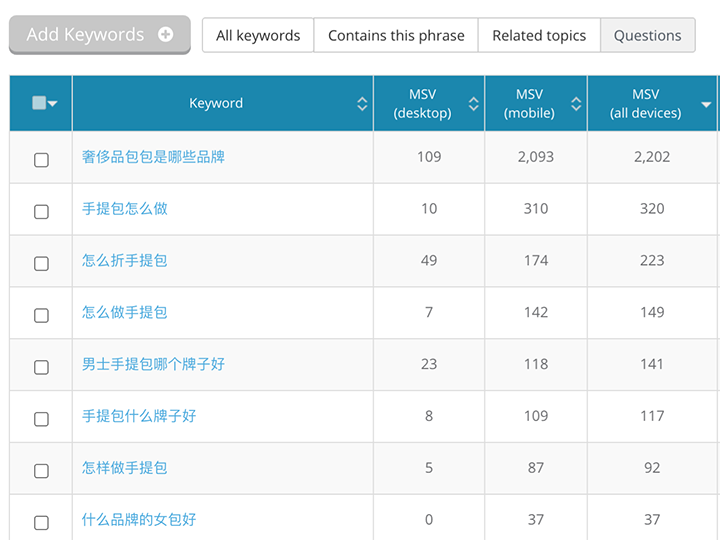The image size is (720, 540).
Task: Show the Related topics tab
Action: (539, 35)
